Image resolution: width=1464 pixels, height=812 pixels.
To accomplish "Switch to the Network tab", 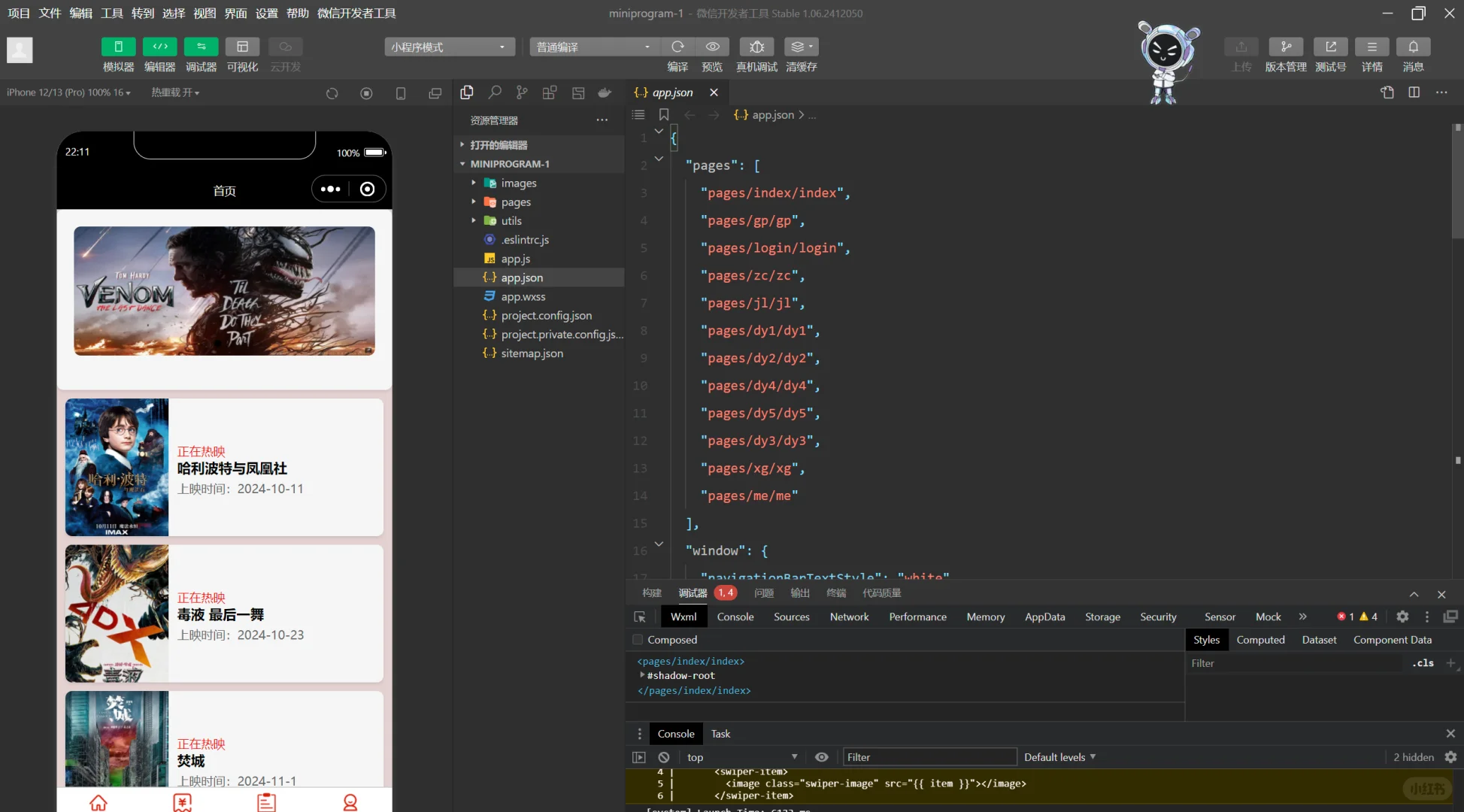I will [849, 617].
